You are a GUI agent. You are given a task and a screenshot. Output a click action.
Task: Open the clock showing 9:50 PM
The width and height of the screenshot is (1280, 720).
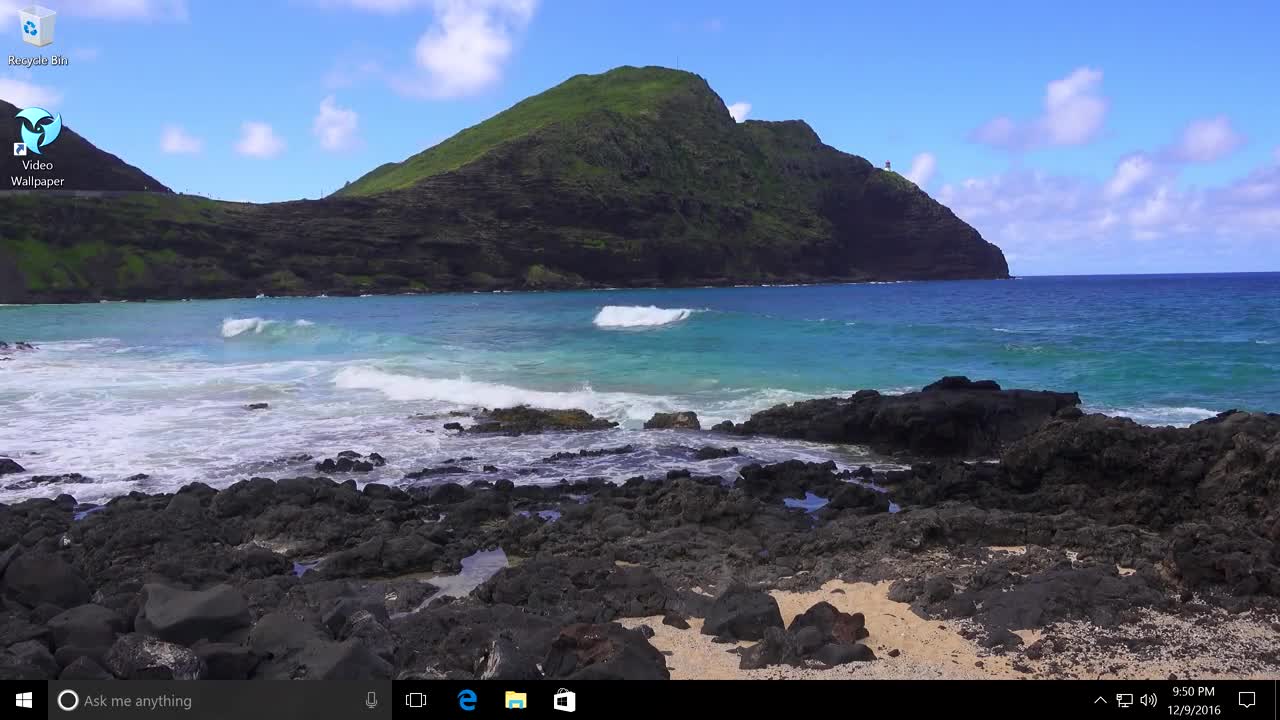(1191, 692)
